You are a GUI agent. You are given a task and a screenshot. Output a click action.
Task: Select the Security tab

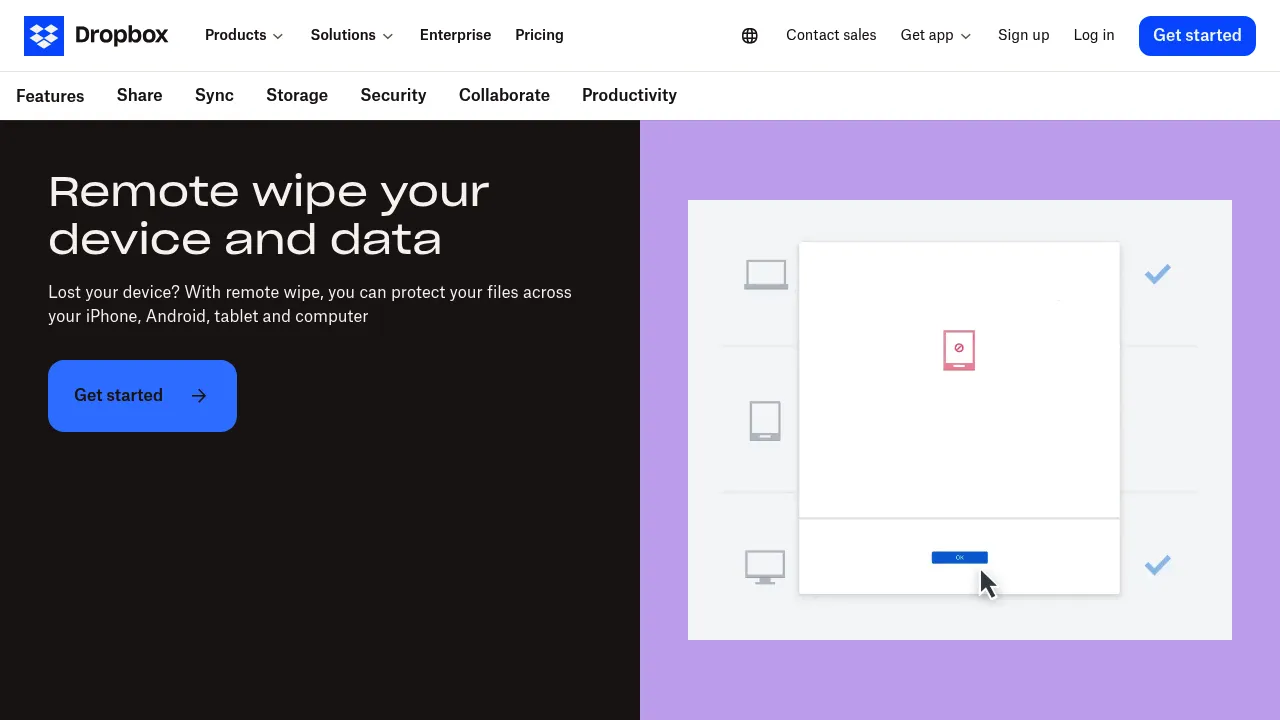tap(393, 95)
